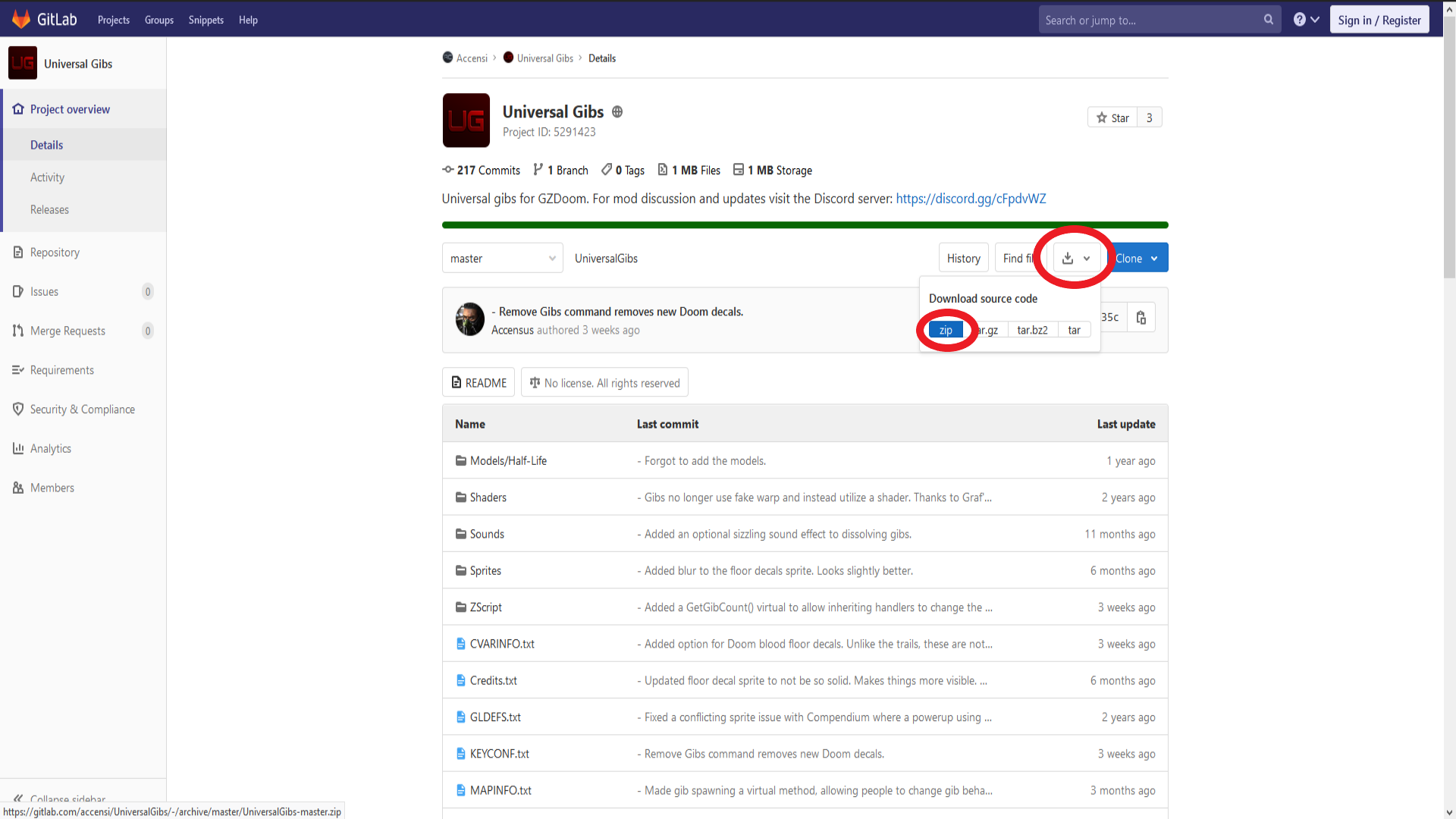Screen dimensions: 1456x819
Task: Click the History button
Action: pyautogui.click(x=963, y=259)
